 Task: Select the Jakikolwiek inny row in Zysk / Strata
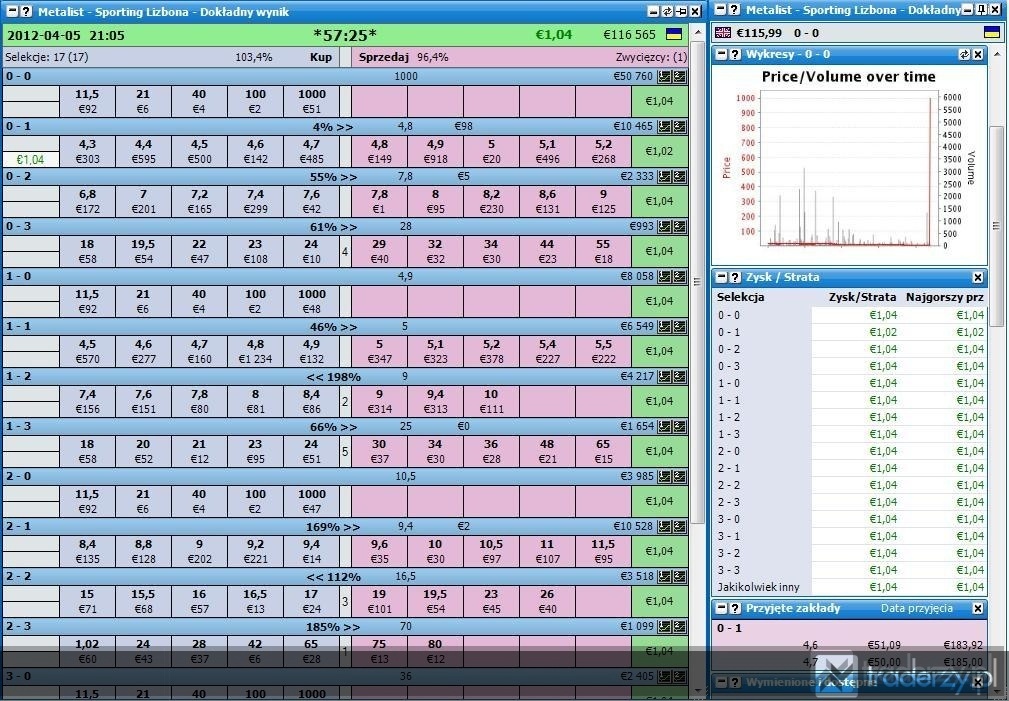(x=851, y=587)
